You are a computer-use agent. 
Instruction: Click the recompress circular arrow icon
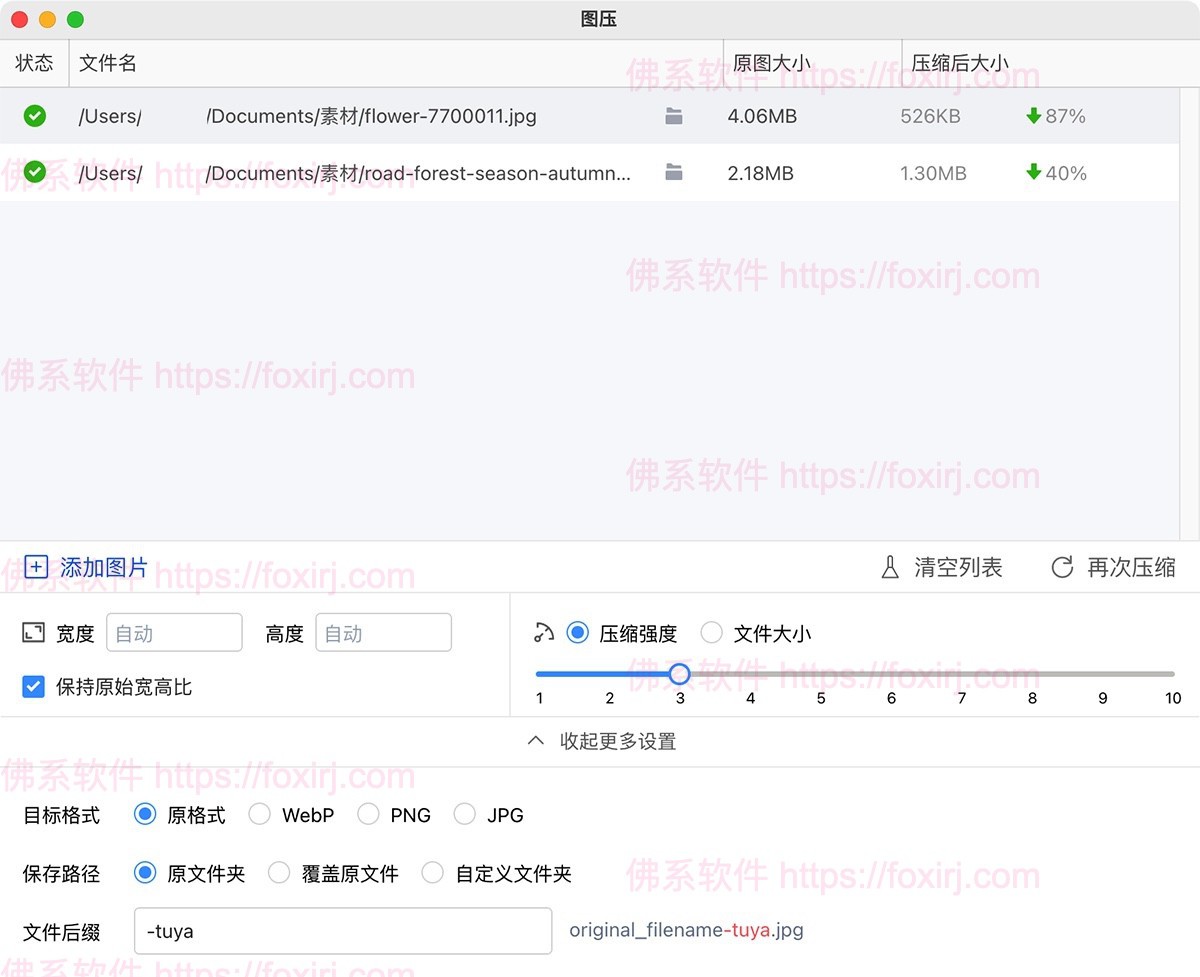tap(1062, 568)
